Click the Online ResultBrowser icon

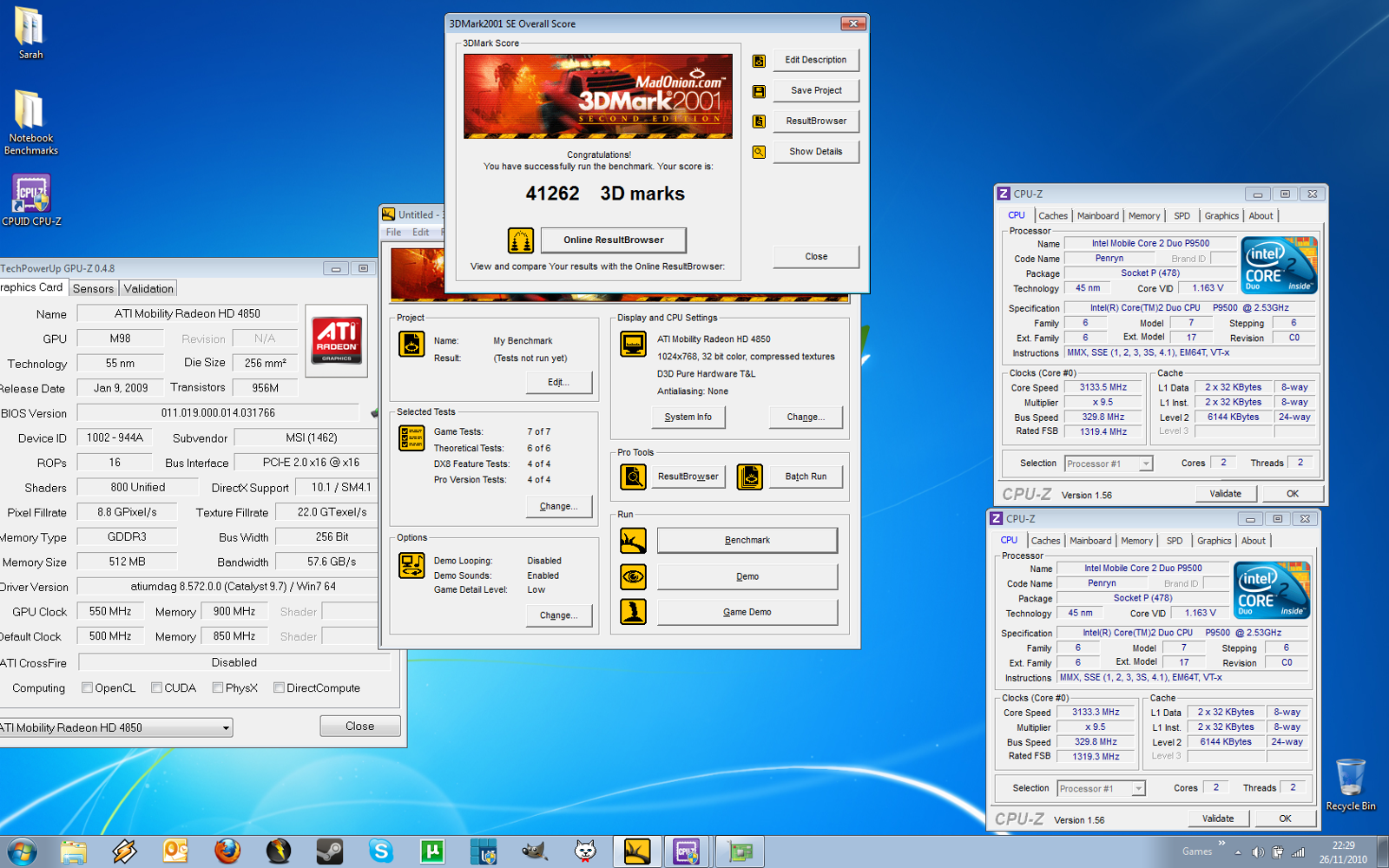pos(521,240)
